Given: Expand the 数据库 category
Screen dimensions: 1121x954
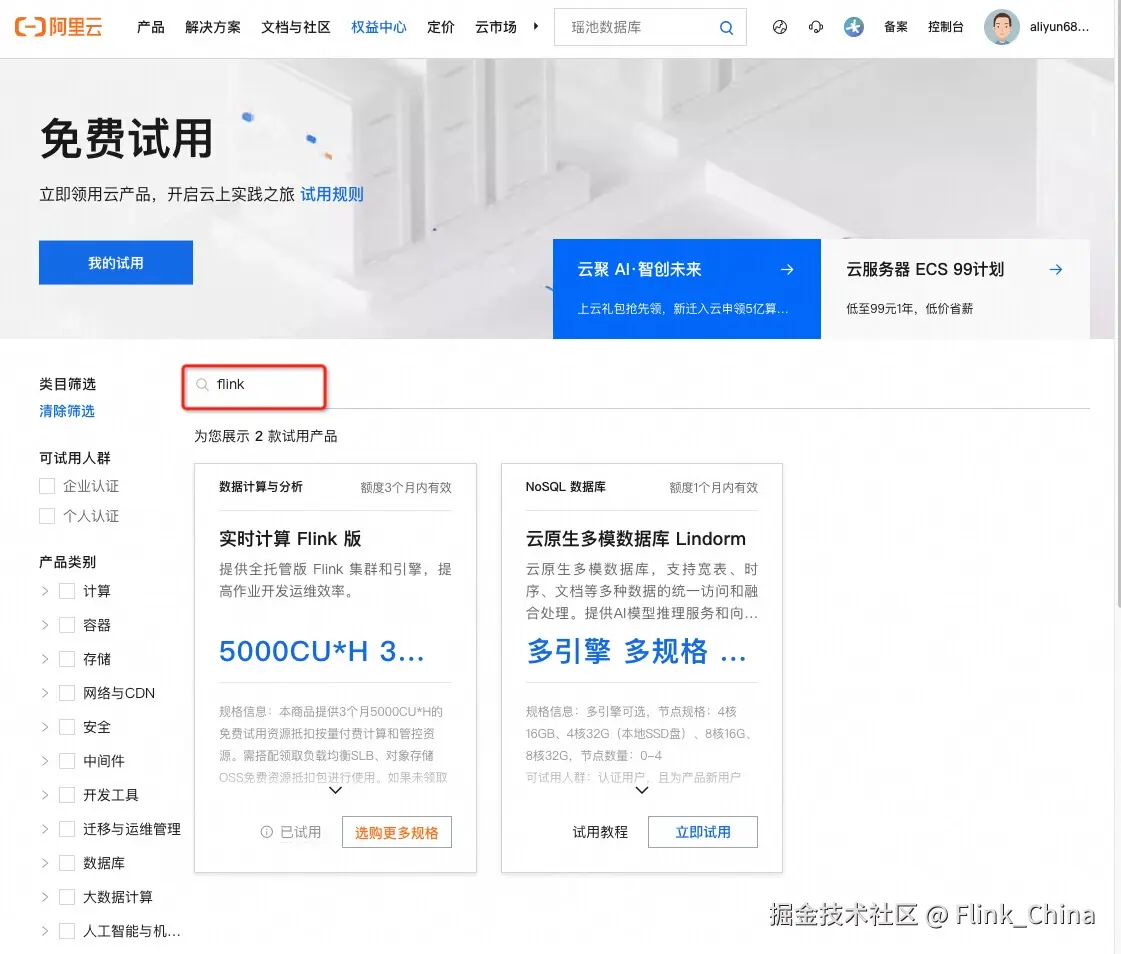Looking at the screenshot, I should [45, 863].
